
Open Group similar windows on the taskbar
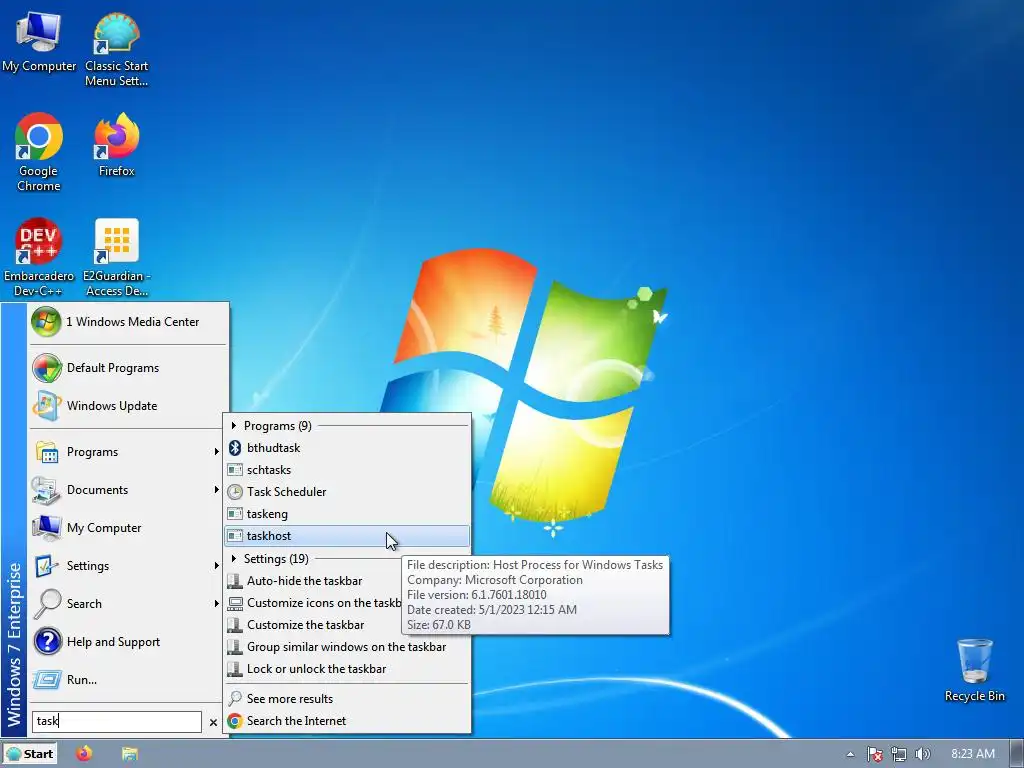347,647
